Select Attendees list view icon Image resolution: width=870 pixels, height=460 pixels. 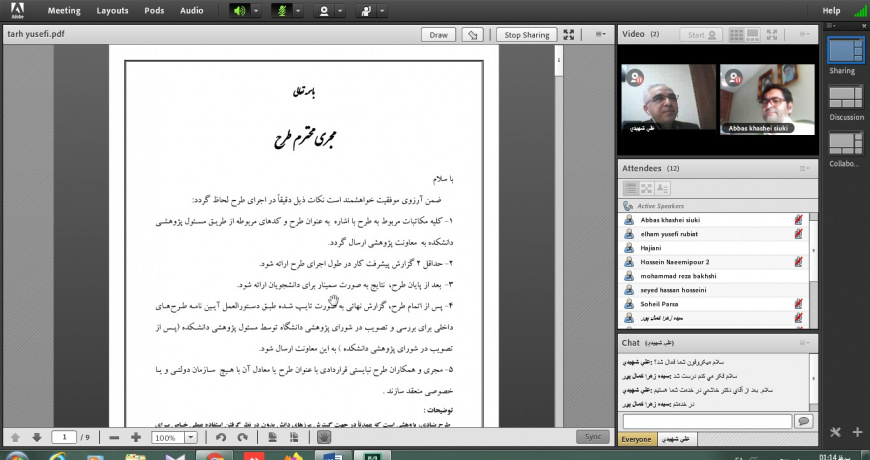click(x=630, y=188)
